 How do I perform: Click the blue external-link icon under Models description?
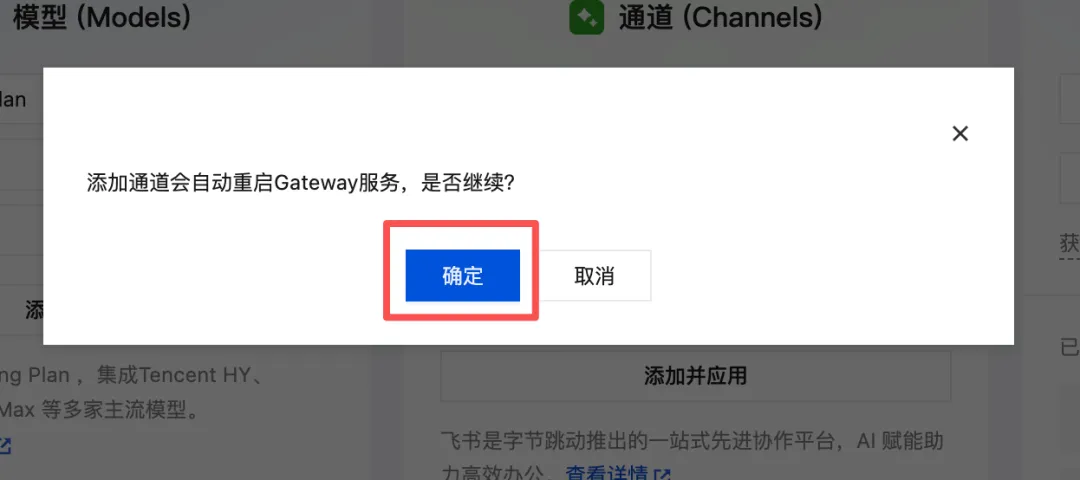(x=5, y=446)
